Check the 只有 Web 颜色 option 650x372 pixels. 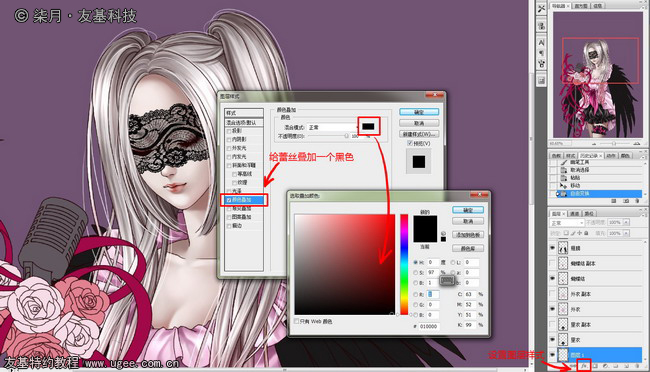296,321
